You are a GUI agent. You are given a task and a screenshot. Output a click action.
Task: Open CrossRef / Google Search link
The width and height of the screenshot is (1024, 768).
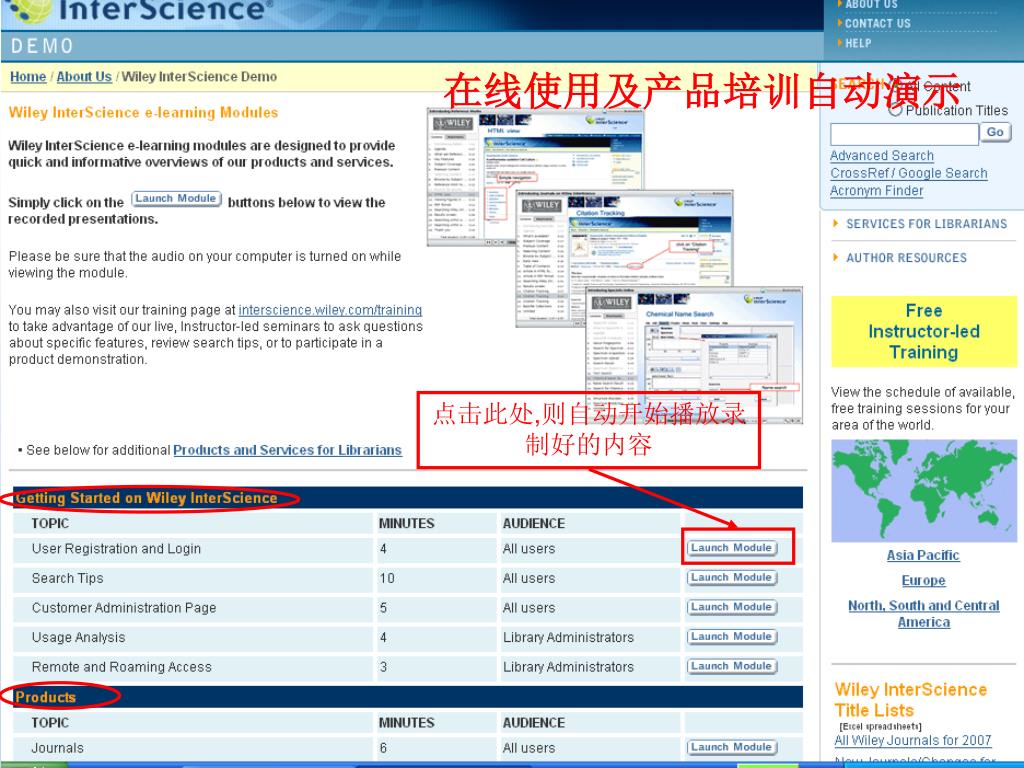(908, 174)
